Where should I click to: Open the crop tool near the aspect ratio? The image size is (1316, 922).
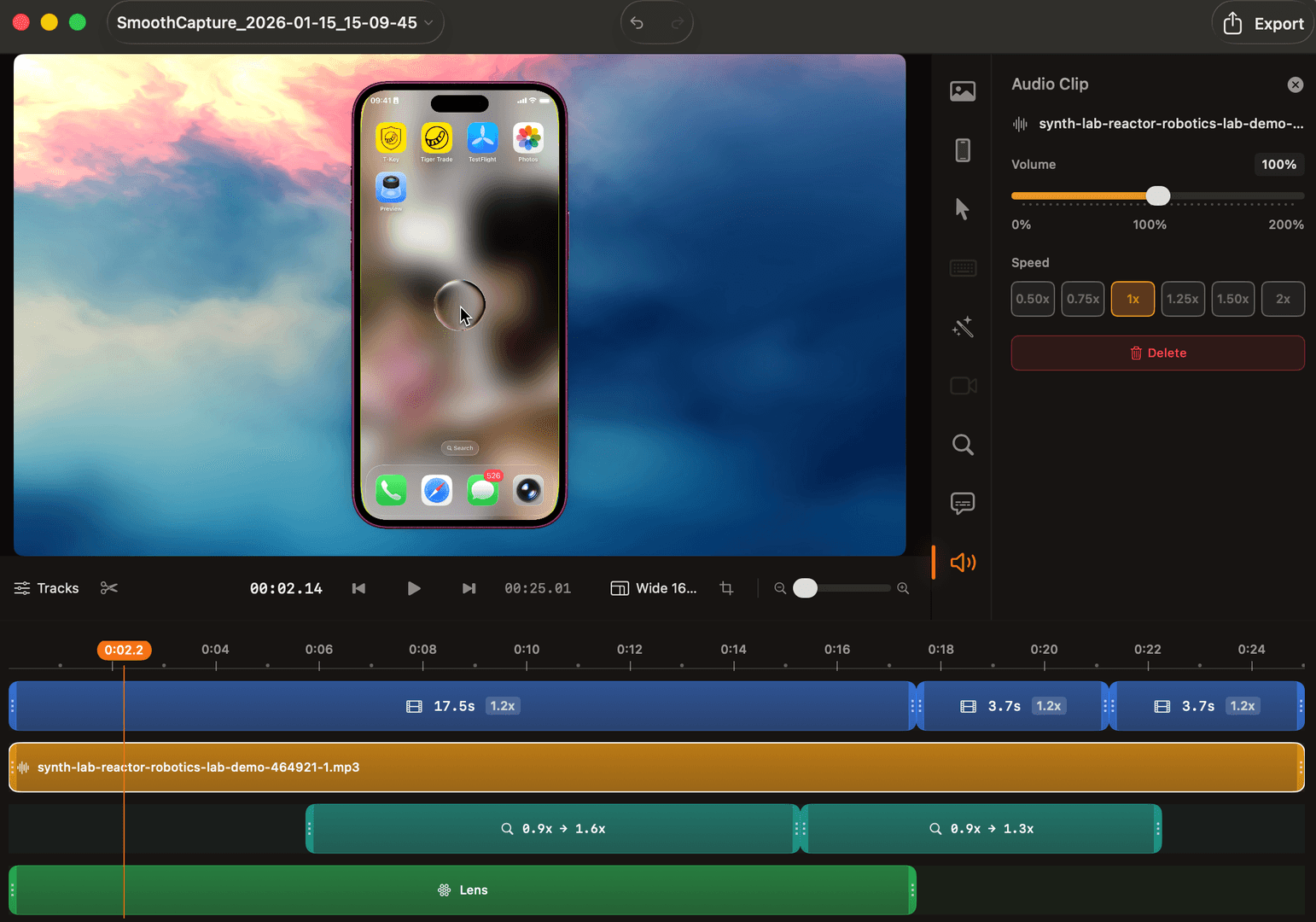[726, 588]
